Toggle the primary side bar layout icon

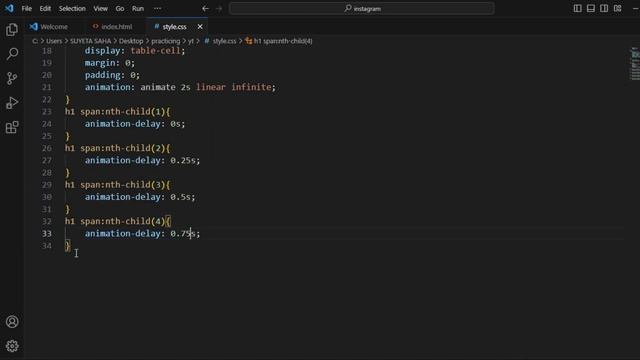578,8
